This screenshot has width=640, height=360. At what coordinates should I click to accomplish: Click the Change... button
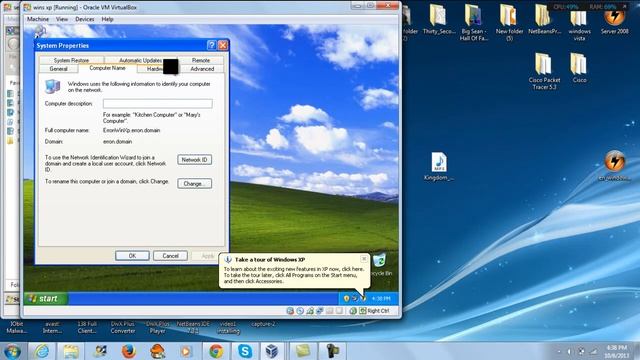[x=194, y=184]
